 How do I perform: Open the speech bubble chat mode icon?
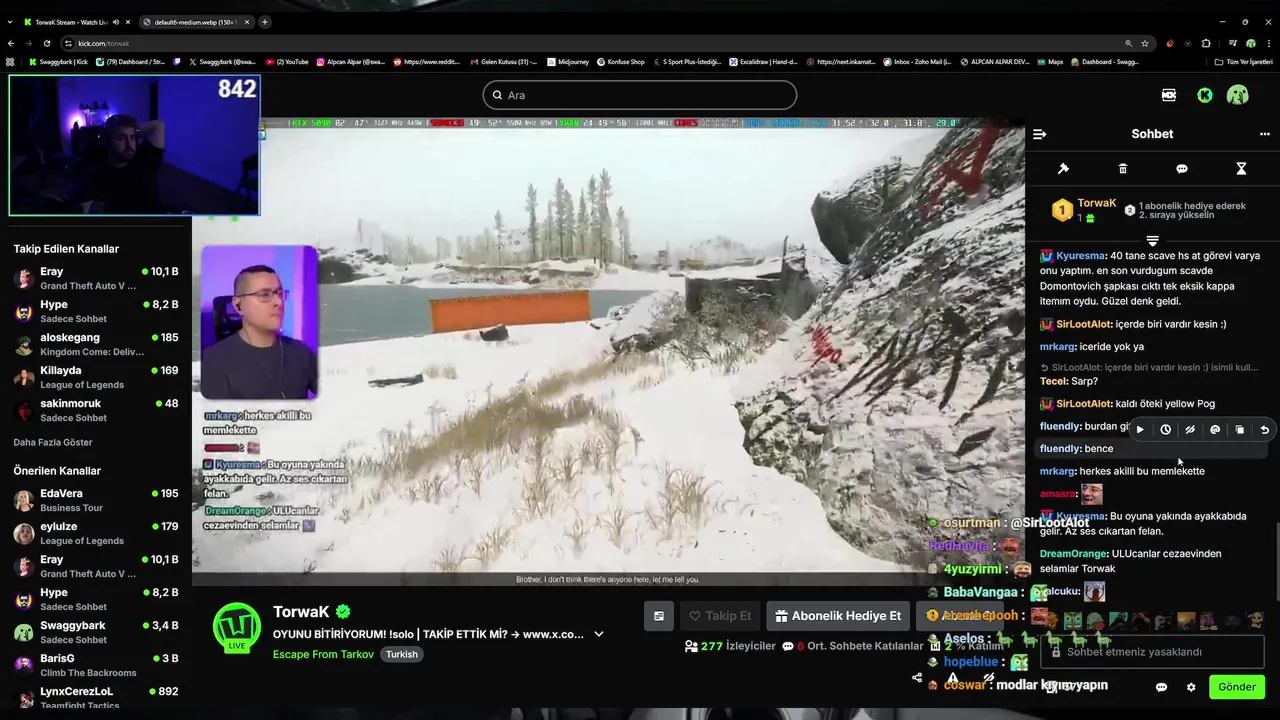[1182, 169]
